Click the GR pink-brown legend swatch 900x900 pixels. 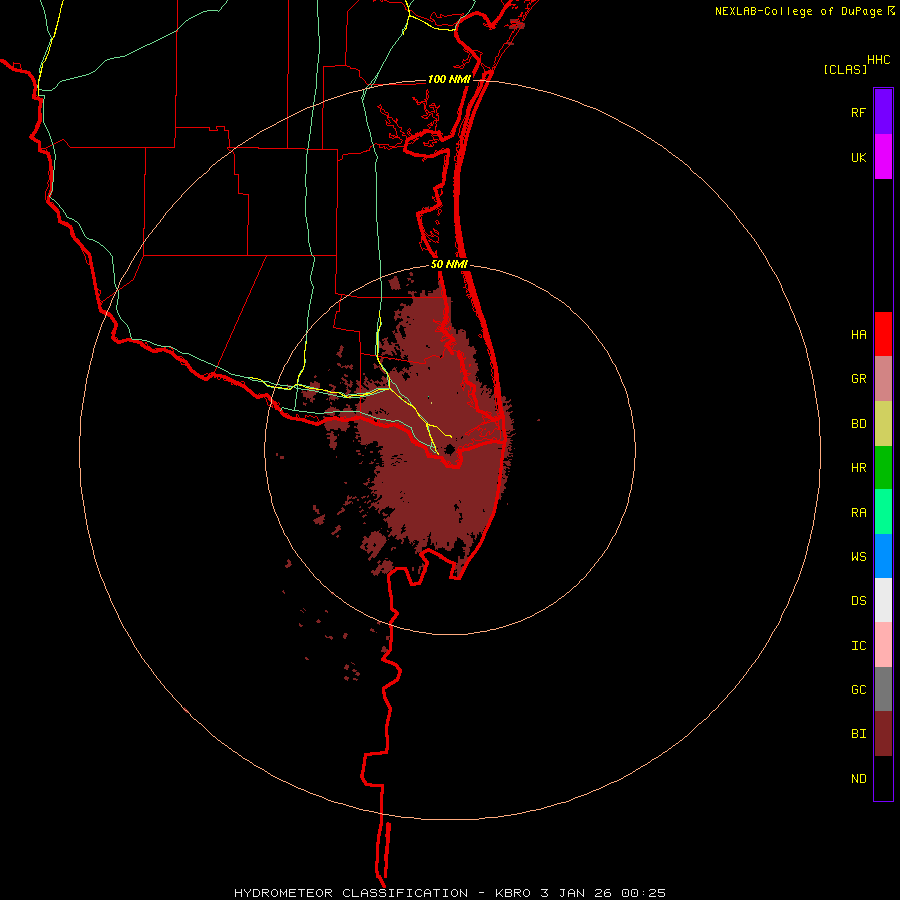pos(883,379)
